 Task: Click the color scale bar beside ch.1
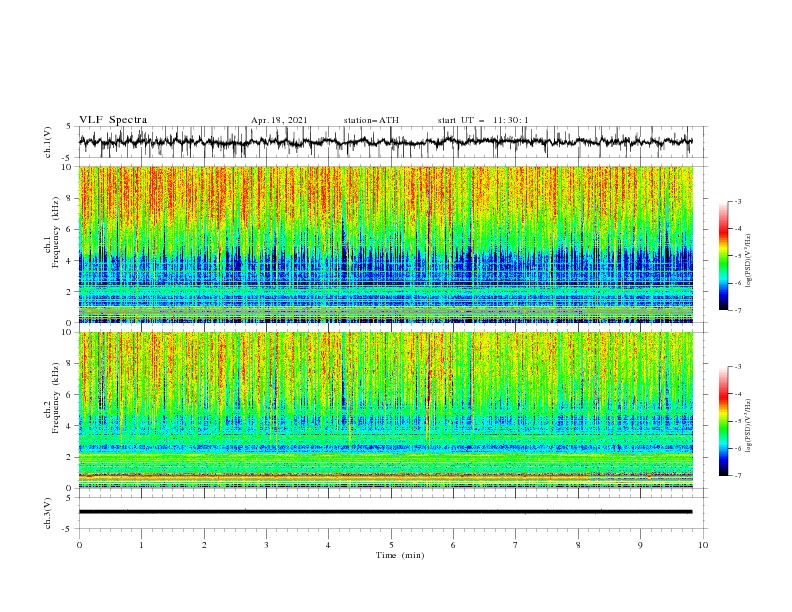pyautogui.click(x=723, y=256)
